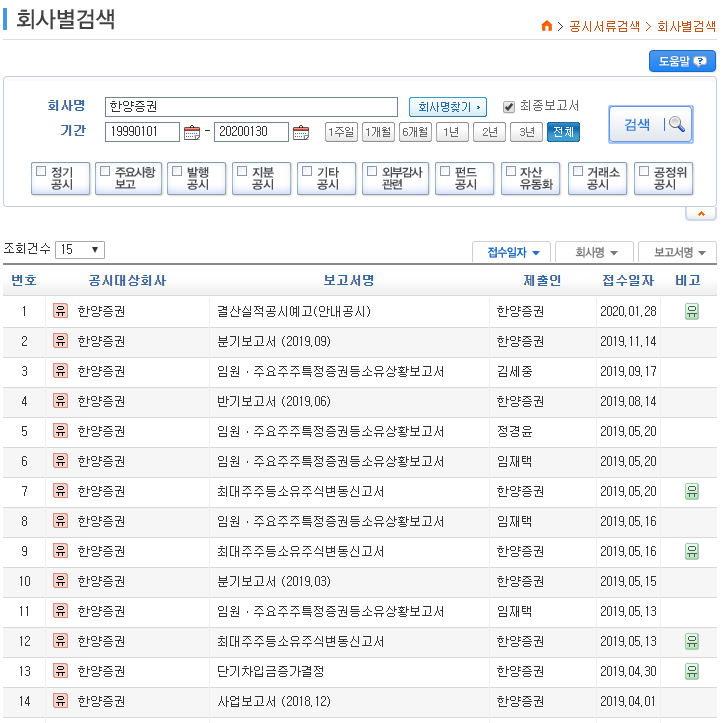Viewport: 722px width, 723px height.
Task: Click red 유 icon in row 10
Action: click(x=60, y=581)
